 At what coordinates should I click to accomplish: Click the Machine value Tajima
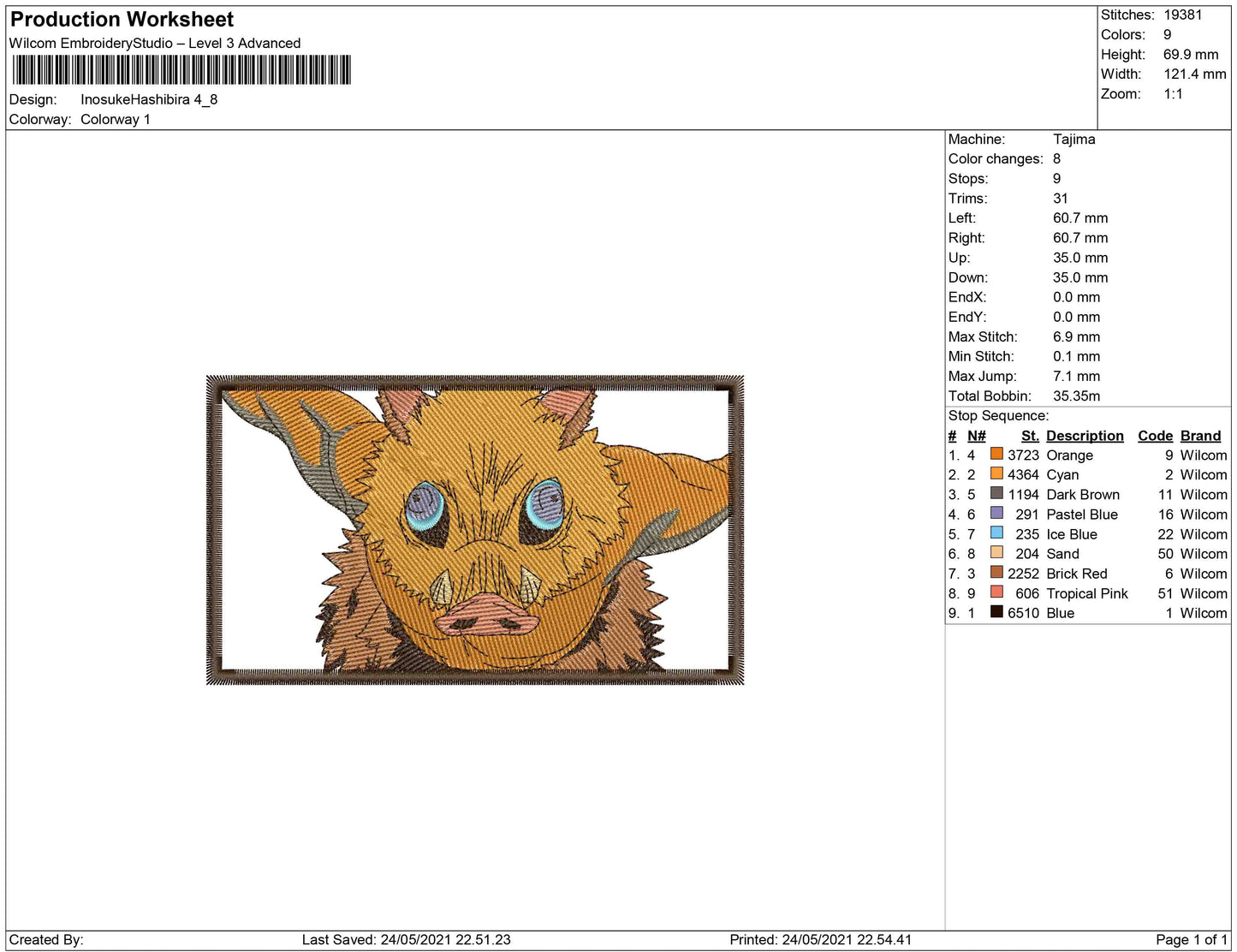[x=1074, y=139]
